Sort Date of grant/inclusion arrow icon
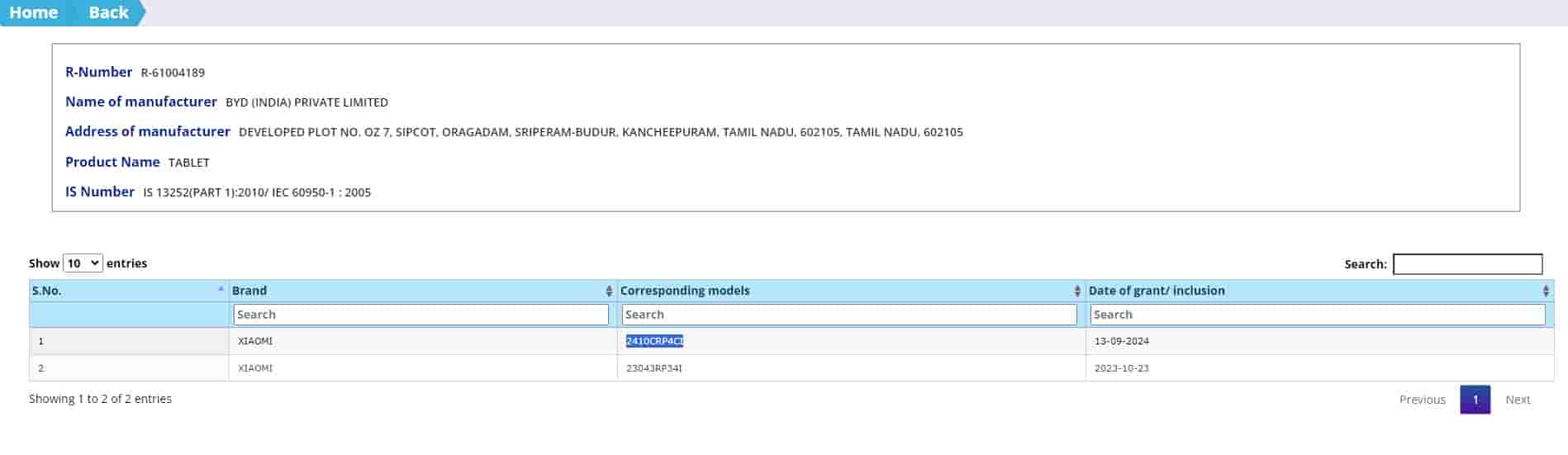The width and height of the screenshot is (1568, 455). point(1546,291)
